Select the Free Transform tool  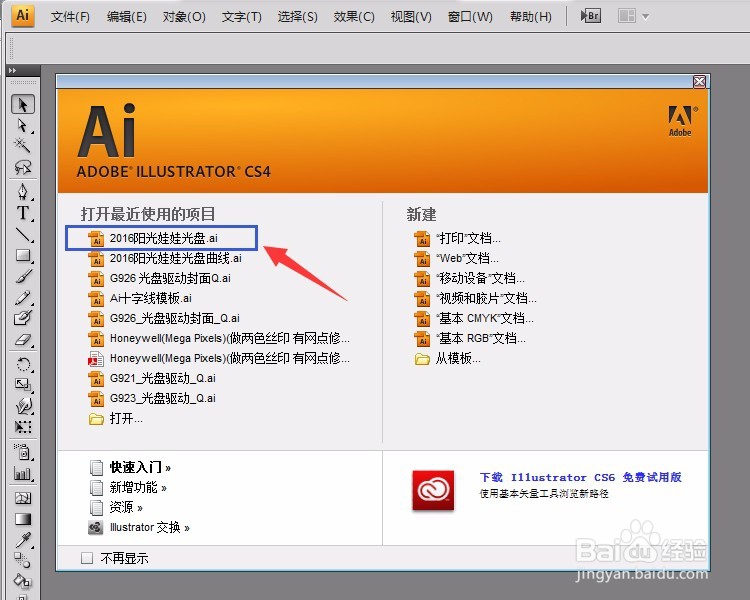pos(22,427)
